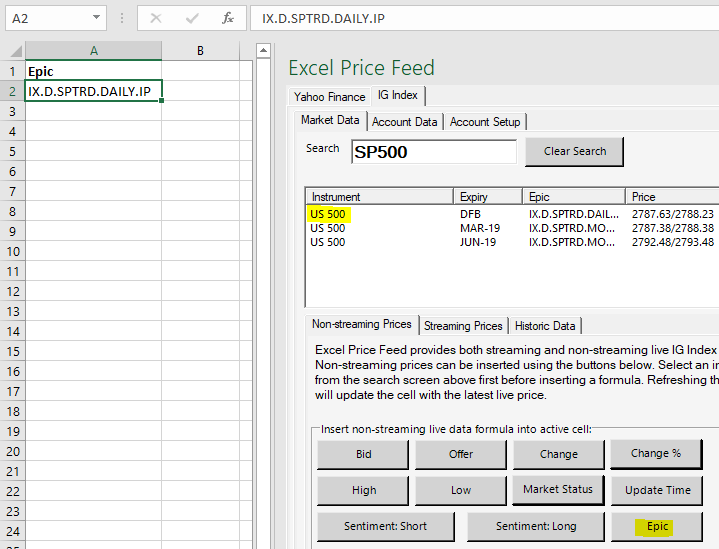Select the US 500 DFB row
719x549 pixels.
point(512,214)
